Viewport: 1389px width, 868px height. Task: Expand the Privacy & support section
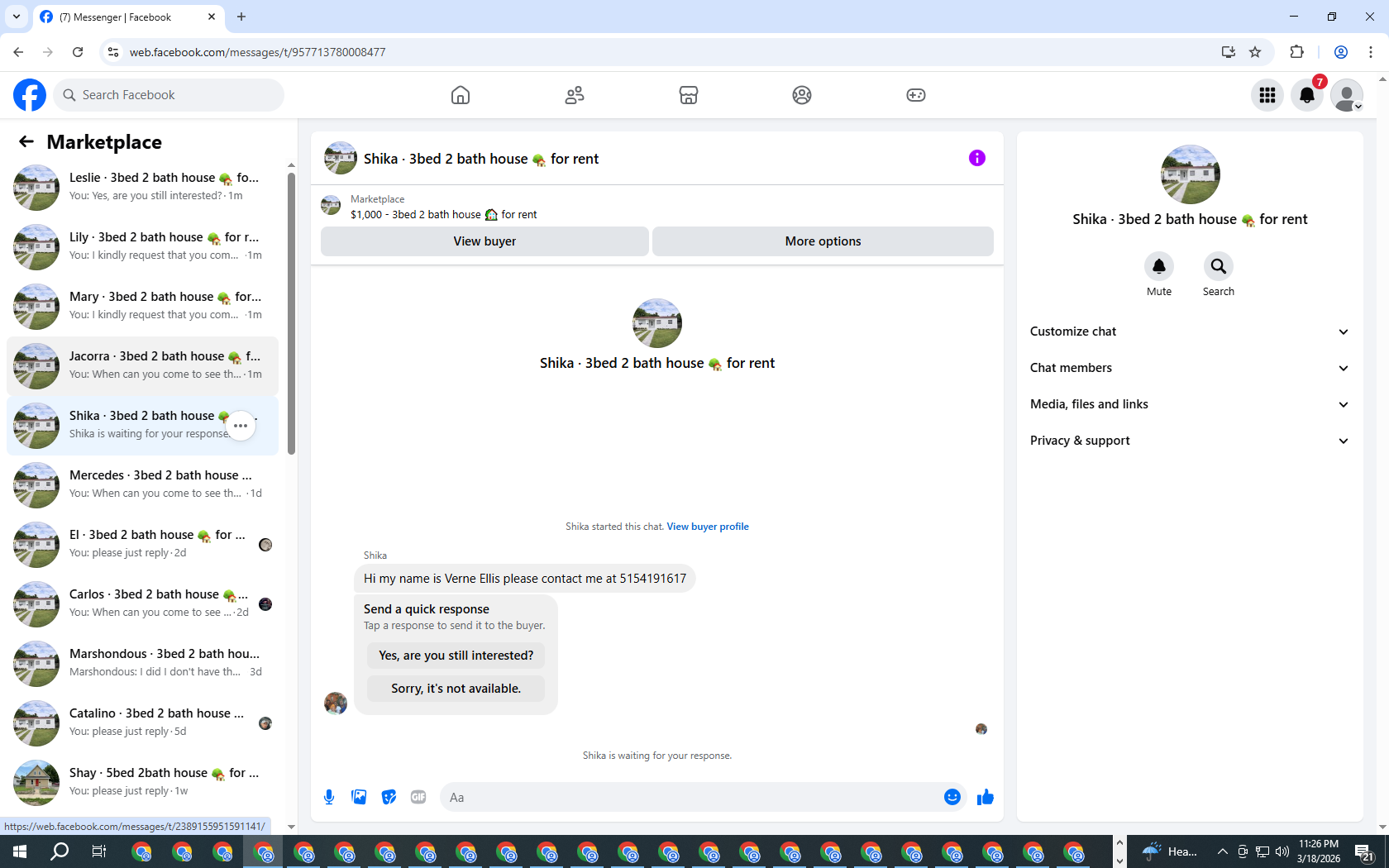tap(1190, 441)
